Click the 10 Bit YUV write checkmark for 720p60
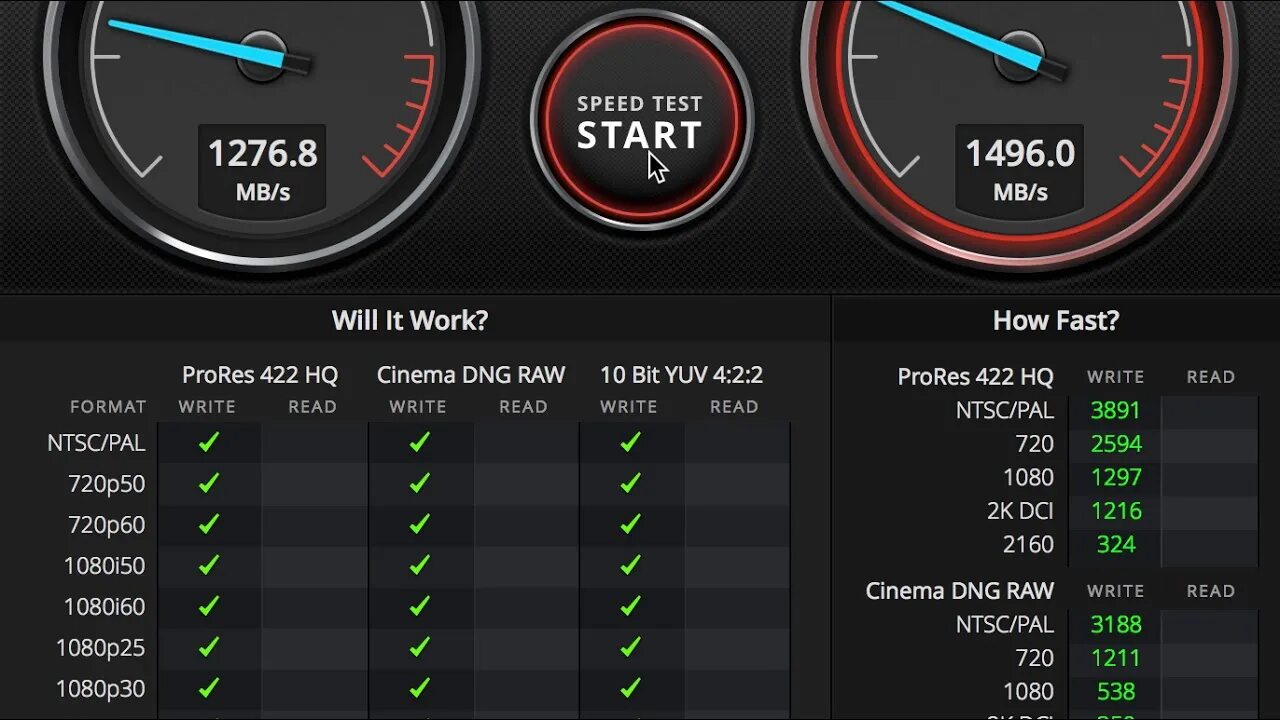This screenshot has width=1280, height=720. tap(630, 524)
